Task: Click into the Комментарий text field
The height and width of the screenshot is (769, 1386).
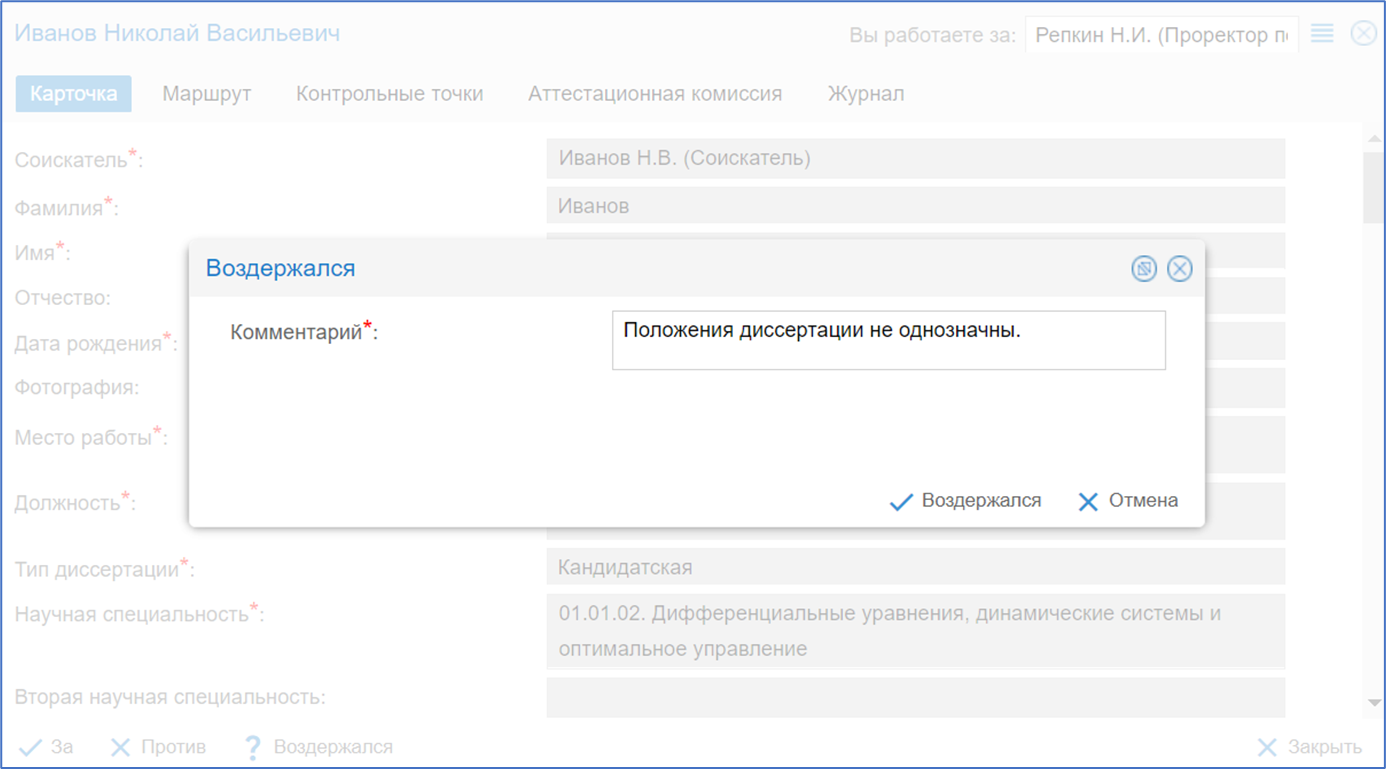Action: coord(888,341)
